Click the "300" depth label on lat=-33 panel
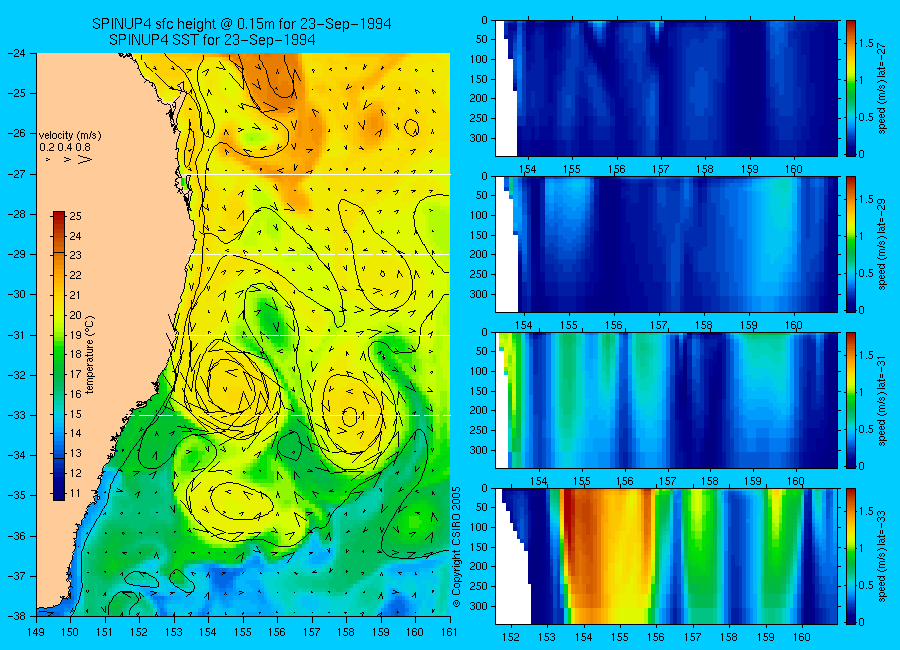 coord(480,606)
